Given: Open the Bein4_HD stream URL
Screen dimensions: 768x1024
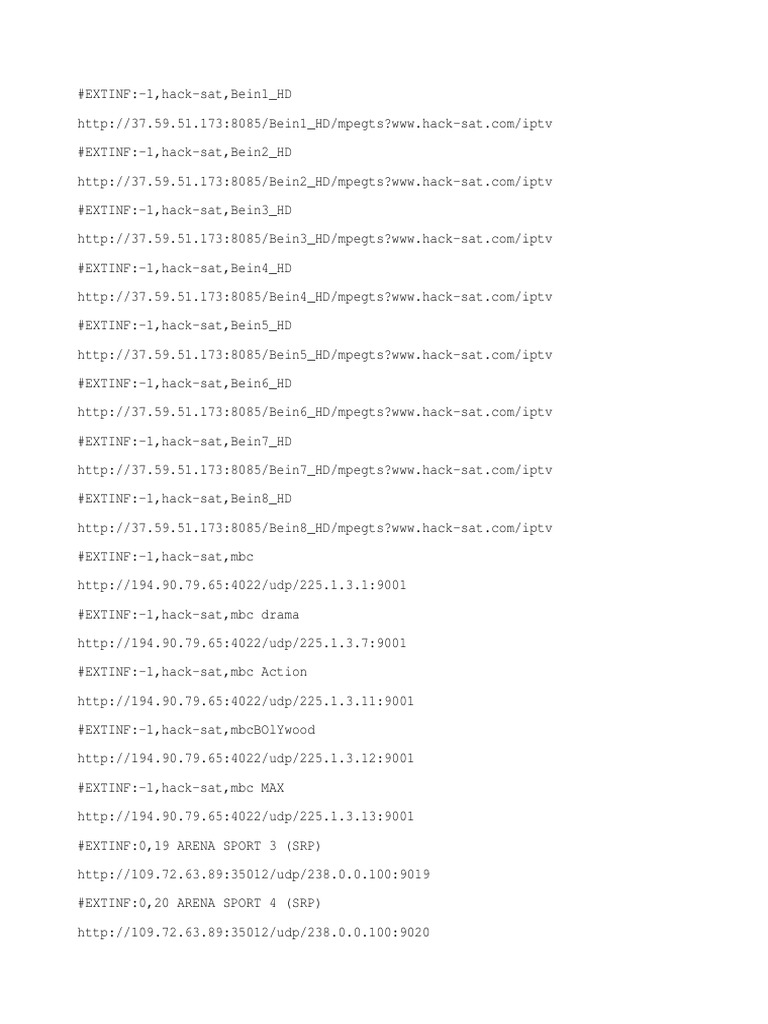Looking at the screenshot, I should pyautogui.click(x=315, y=297).
